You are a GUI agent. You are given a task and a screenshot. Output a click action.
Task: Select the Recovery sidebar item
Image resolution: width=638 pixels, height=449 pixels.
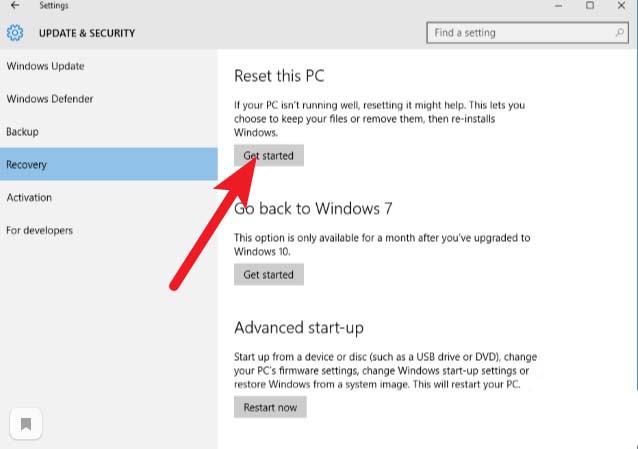pyautogui.click(x=27, y=165)
